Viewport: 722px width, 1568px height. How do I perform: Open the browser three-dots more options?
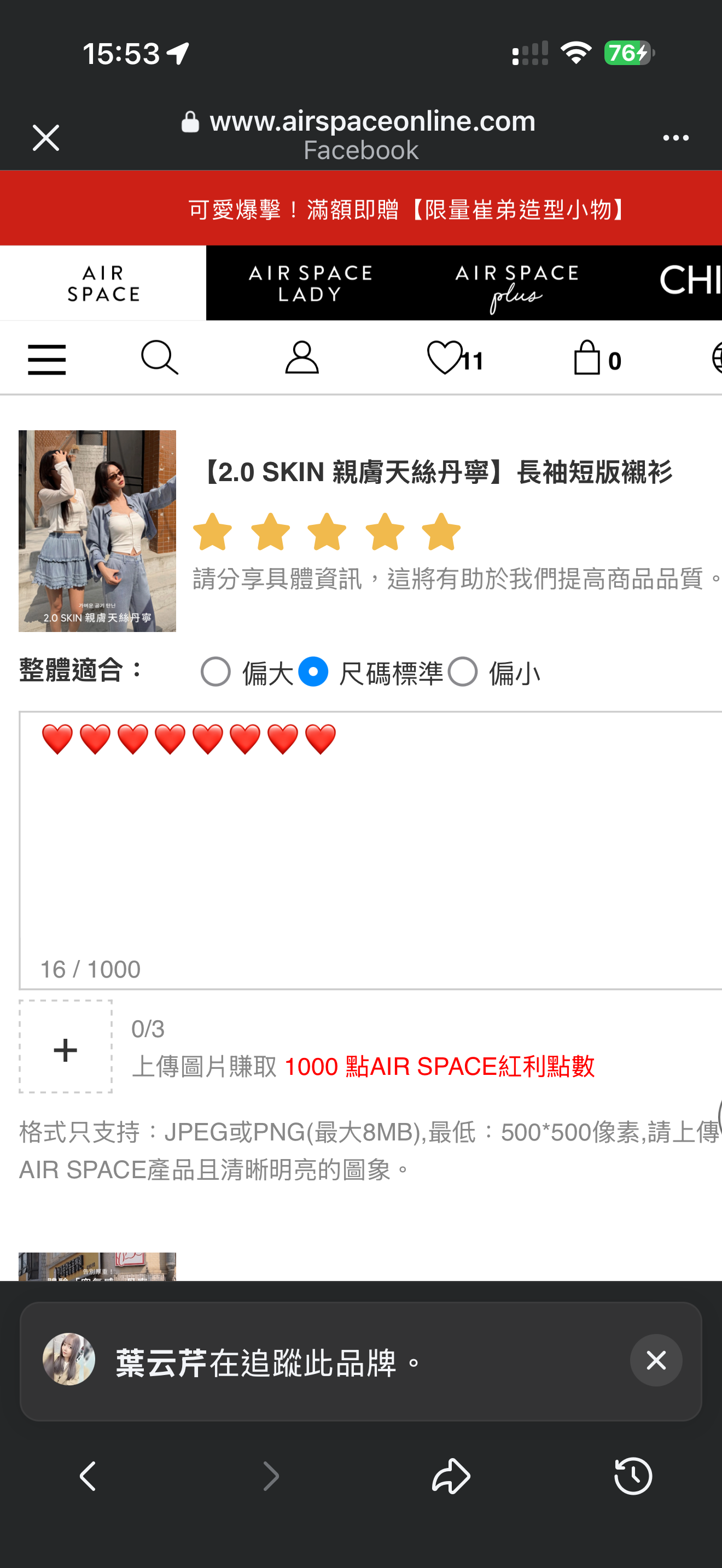(x=676, y=138)
